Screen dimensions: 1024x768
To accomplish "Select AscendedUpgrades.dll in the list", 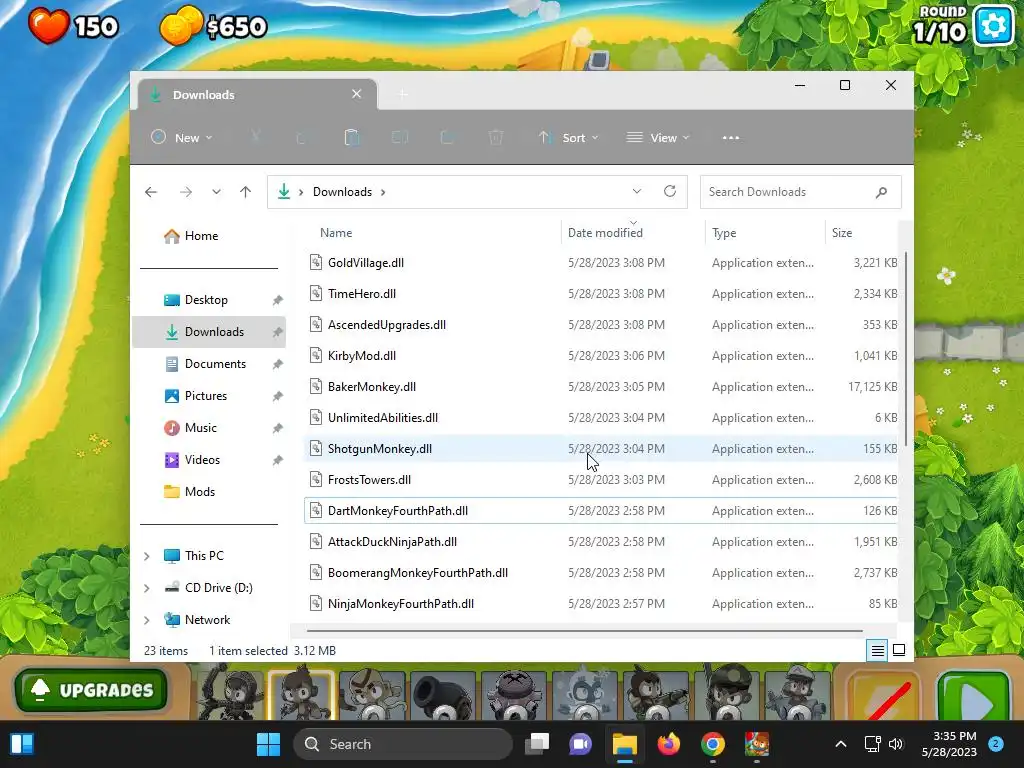I will (601, 325).
